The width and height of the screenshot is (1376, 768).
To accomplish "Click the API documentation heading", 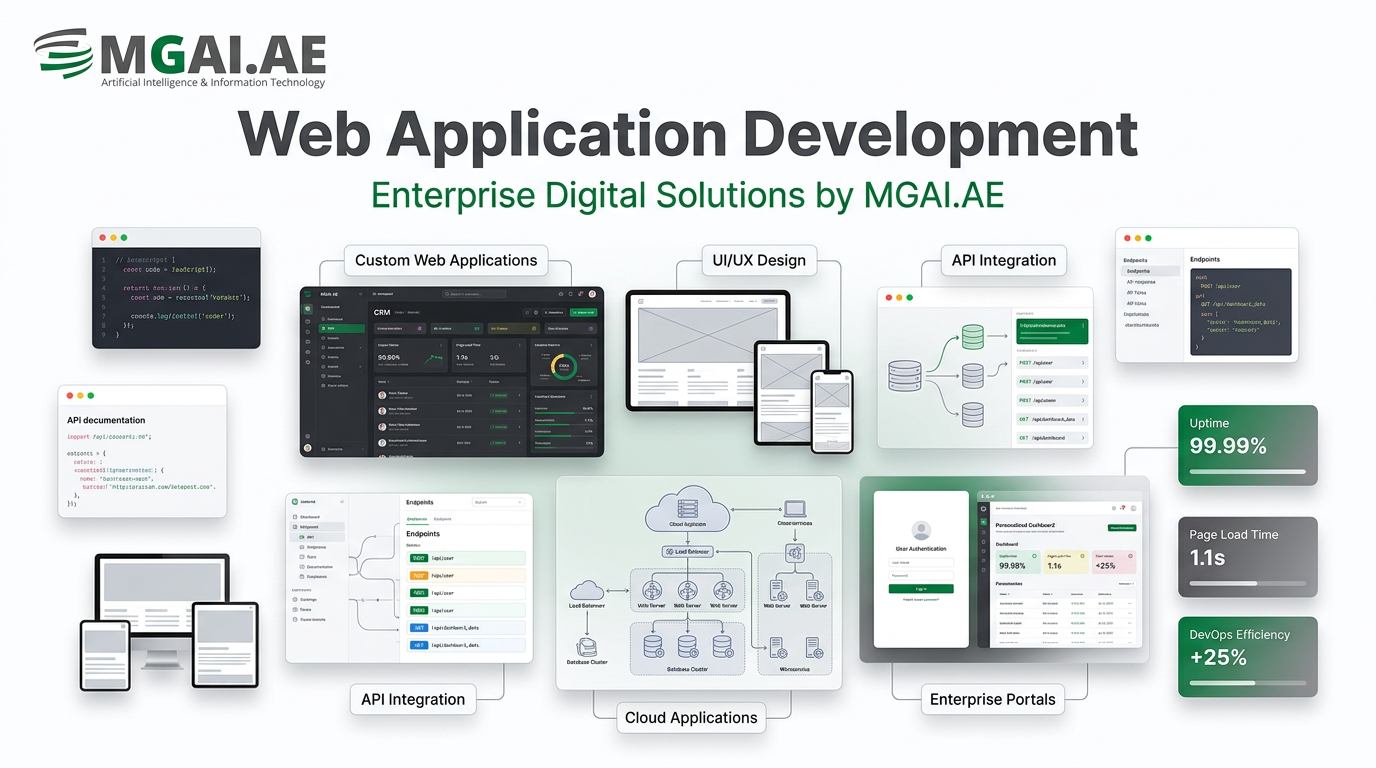I will (x=106, y=420).
